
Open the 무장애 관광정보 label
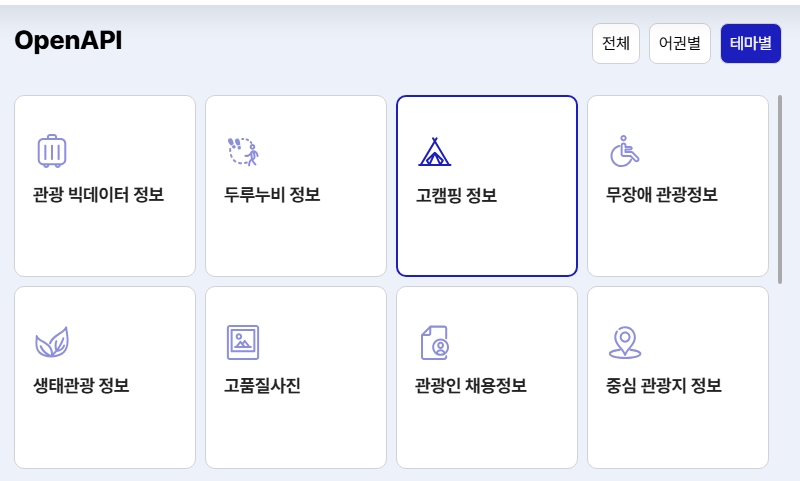click(662, 194)
